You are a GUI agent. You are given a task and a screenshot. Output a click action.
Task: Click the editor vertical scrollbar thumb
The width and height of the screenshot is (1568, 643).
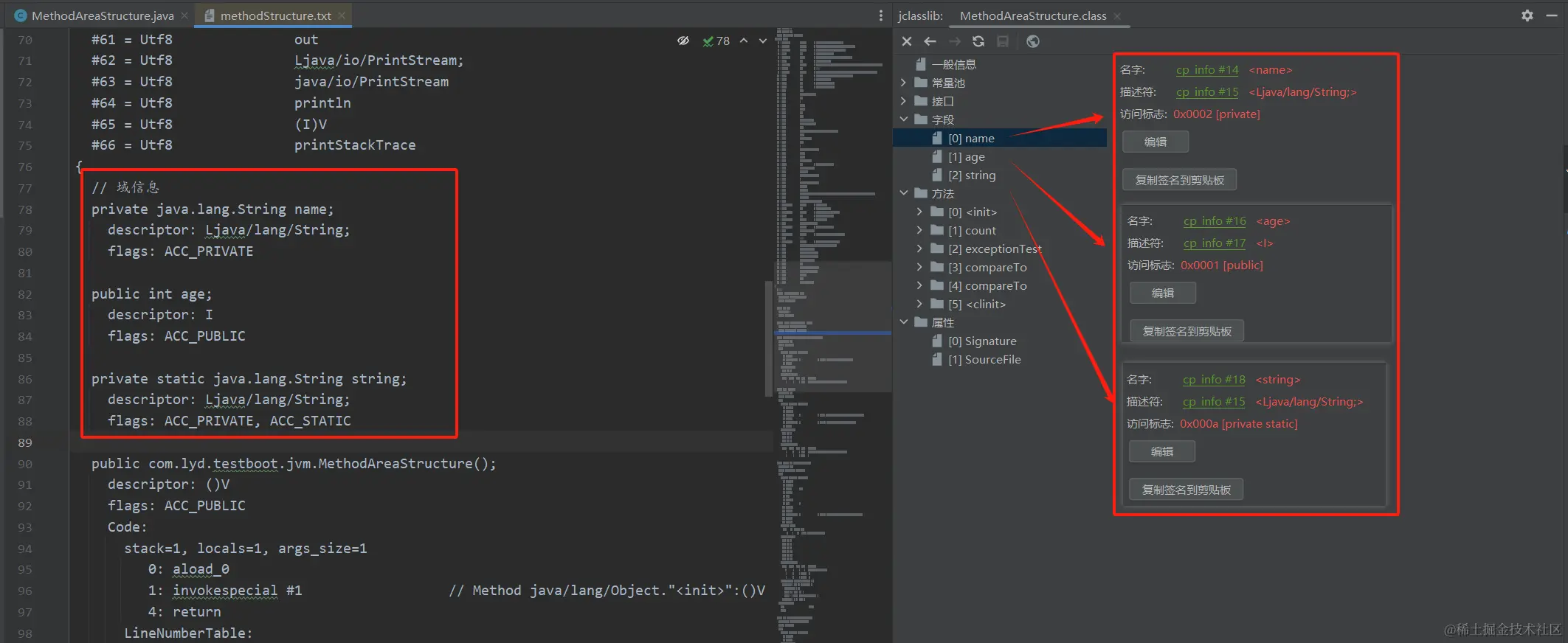pyautogui.click(x=768, y=339)
